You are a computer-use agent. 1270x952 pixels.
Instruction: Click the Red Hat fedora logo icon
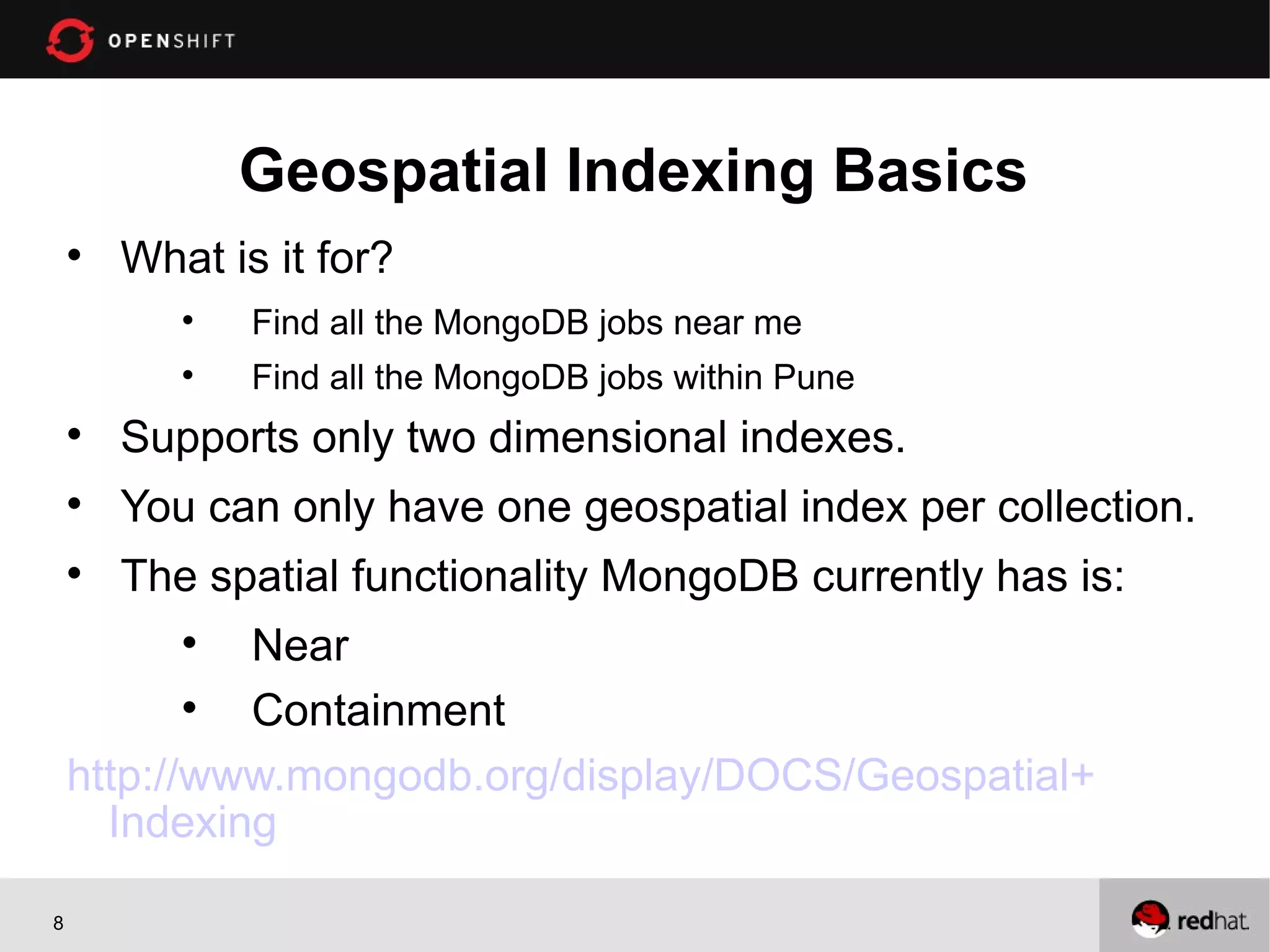click(1150, 919)
